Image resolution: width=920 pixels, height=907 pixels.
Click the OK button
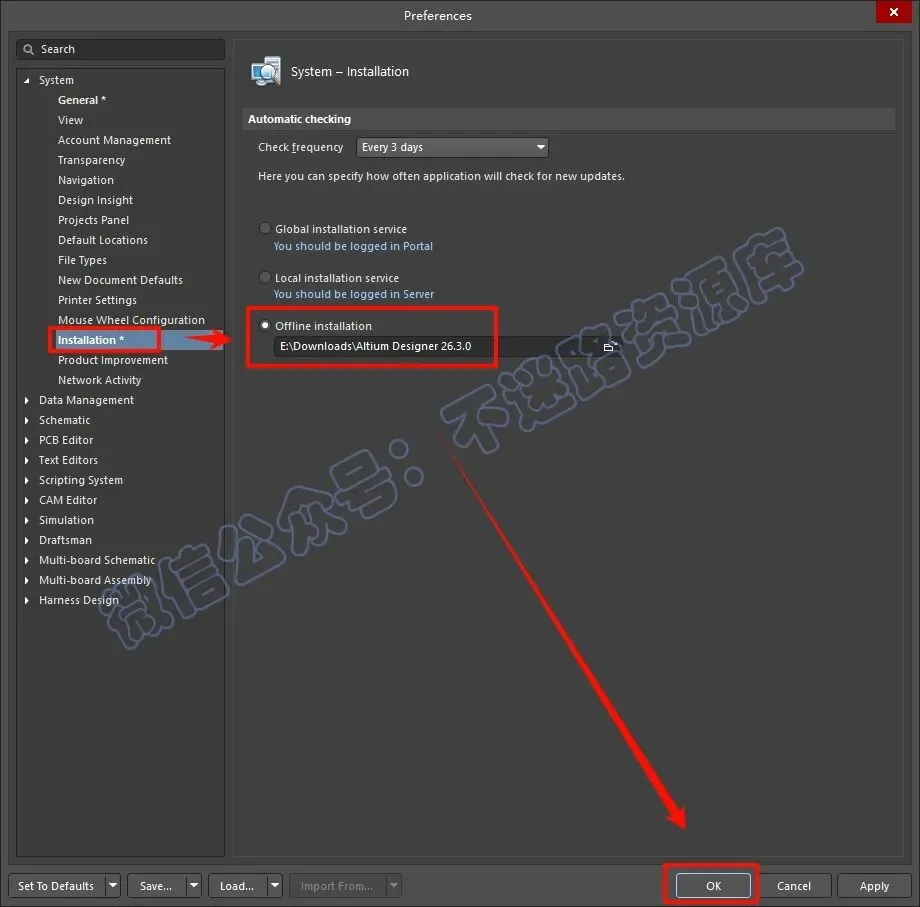(713, 885)
